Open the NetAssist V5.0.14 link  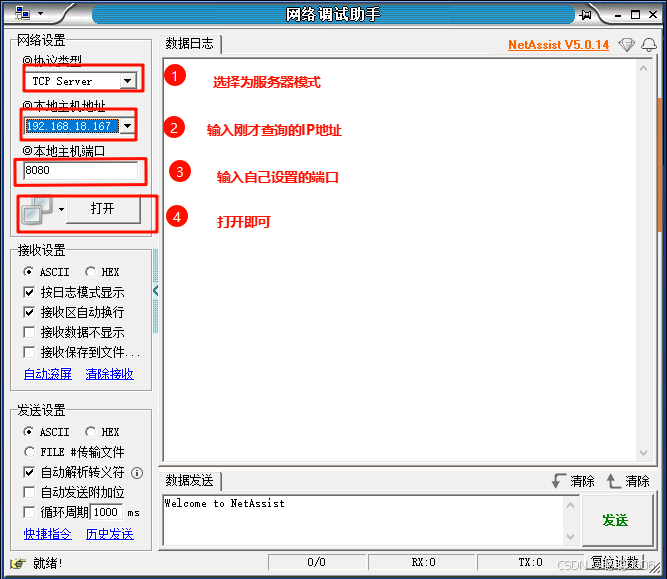(558, 45)
